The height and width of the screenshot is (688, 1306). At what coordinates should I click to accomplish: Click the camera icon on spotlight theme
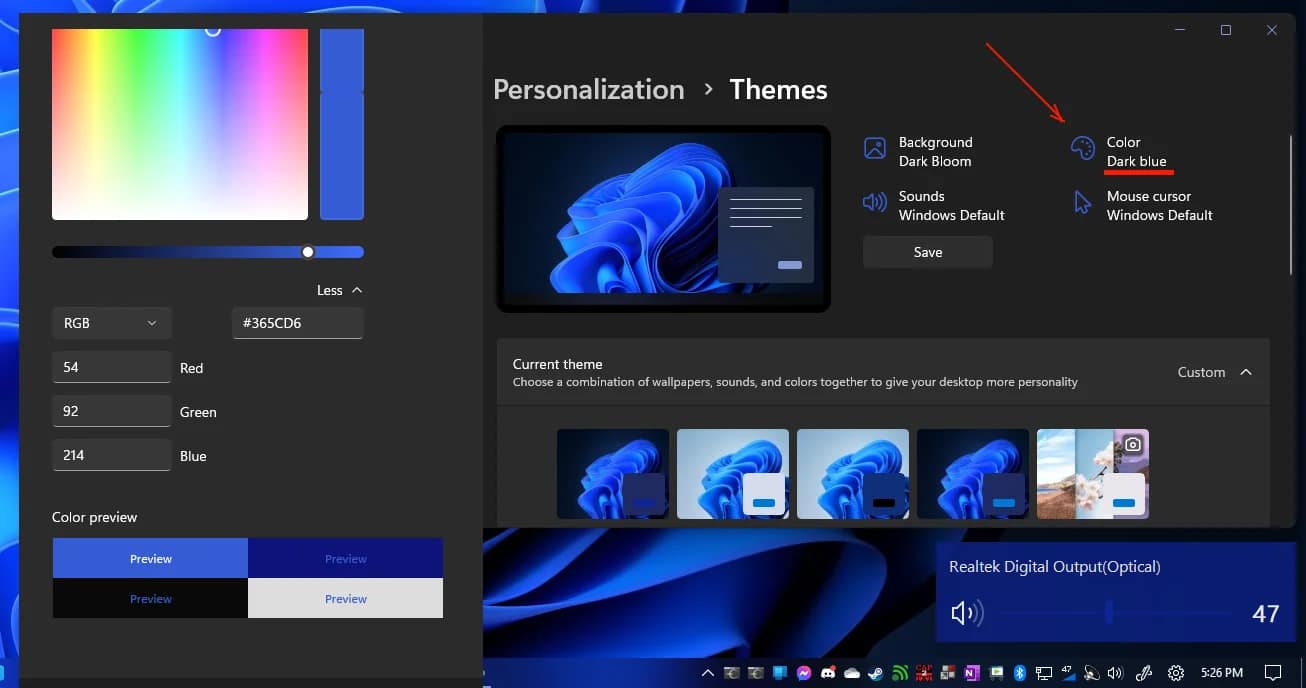click(x=1132, y=444)
